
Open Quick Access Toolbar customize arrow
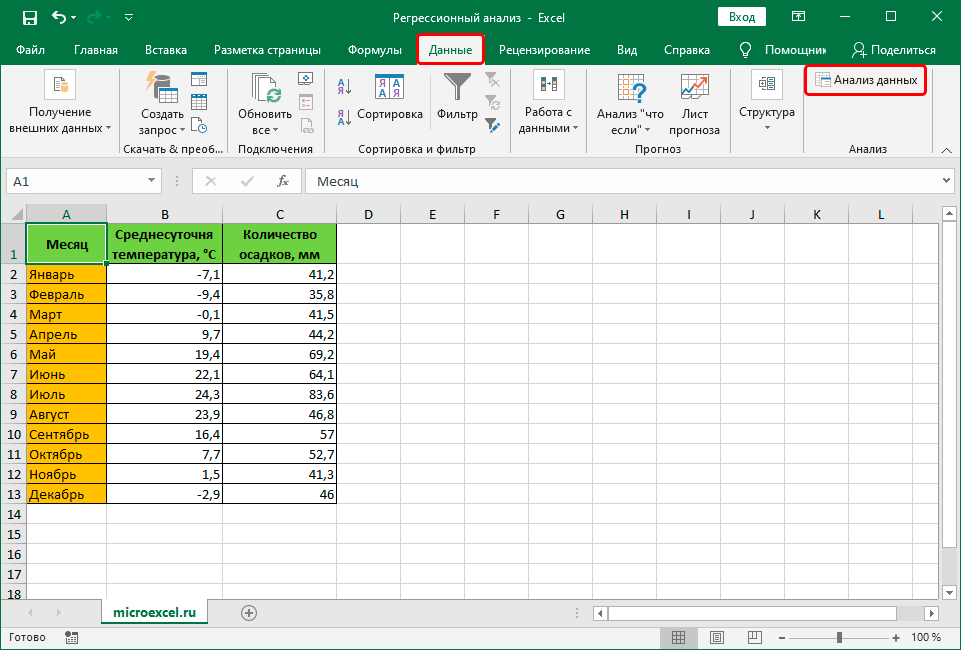(x=129, y=18)
